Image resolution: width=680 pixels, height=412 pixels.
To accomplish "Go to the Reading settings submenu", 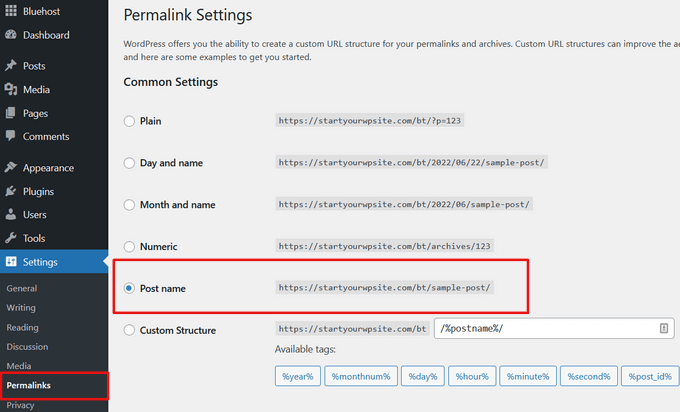I will (23, 327).
